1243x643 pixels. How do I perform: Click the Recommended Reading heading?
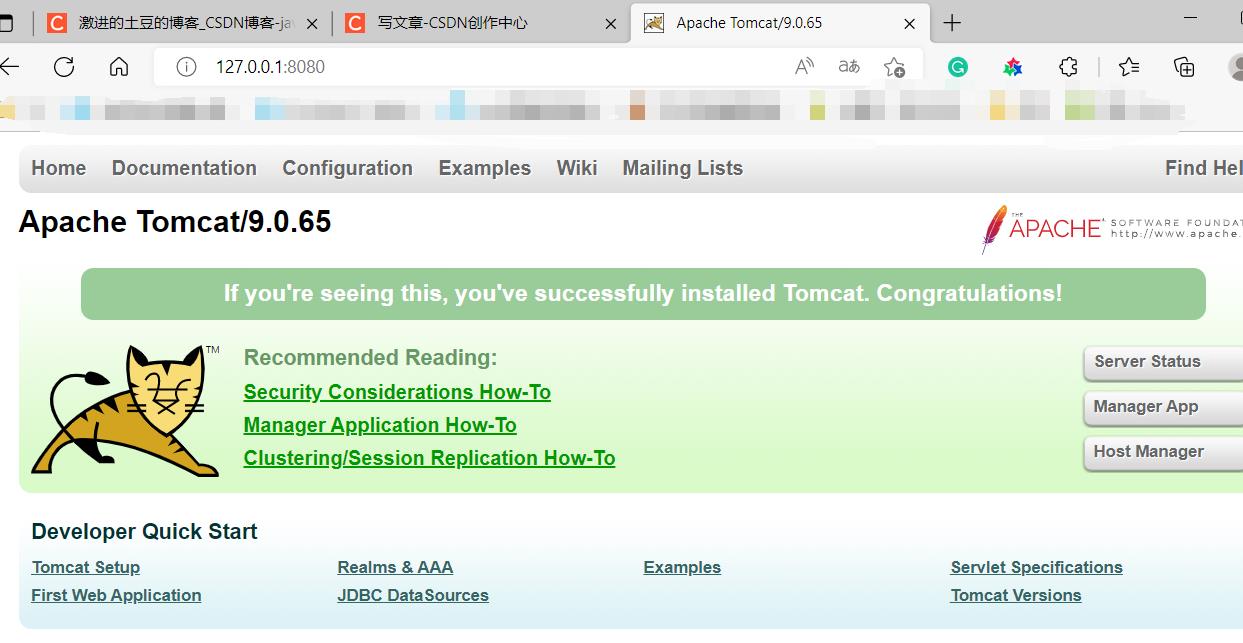pyautogui.click(x=370, y=358)
